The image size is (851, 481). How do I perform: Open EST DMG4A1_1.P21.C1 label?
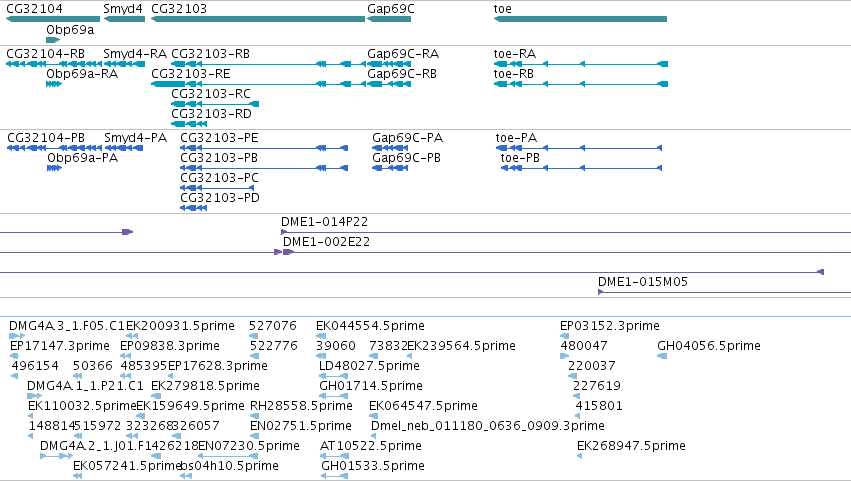pyautogui.click(x=85, y=386)
